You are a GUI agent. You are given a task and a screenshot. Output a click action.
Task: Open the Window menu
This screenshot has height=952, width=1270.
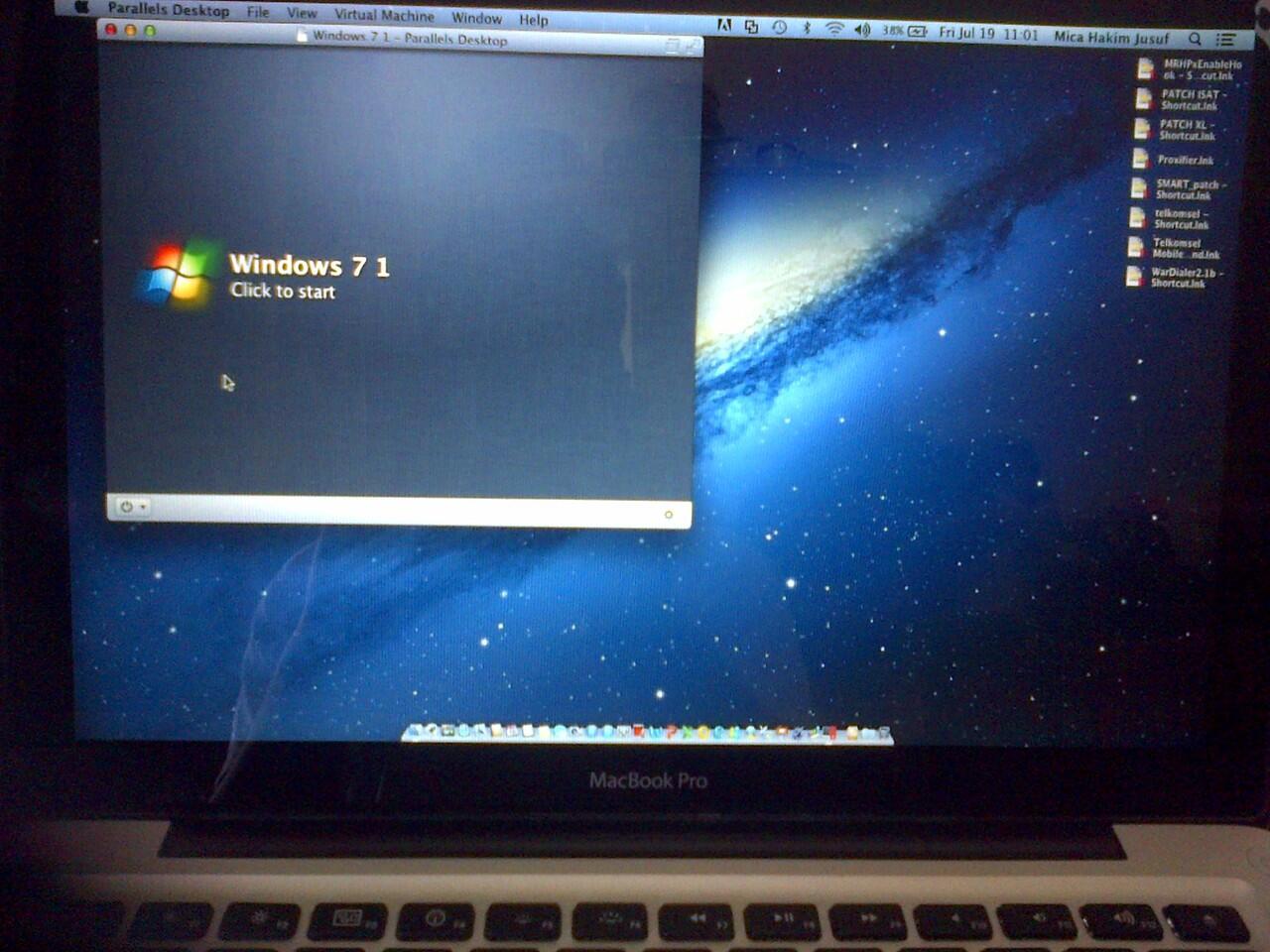click(476, 18)
